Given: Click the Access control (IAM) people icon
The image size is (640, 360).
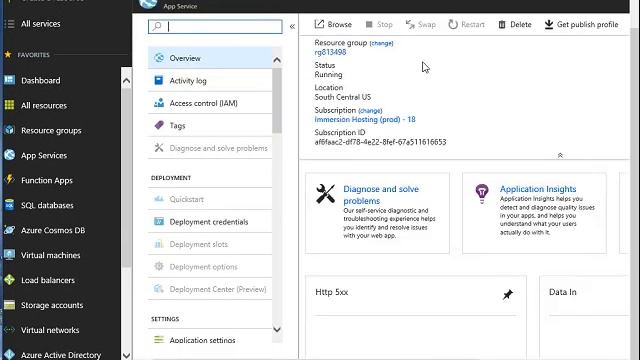Looking at the screenshot, I should [x=159, y=103].
